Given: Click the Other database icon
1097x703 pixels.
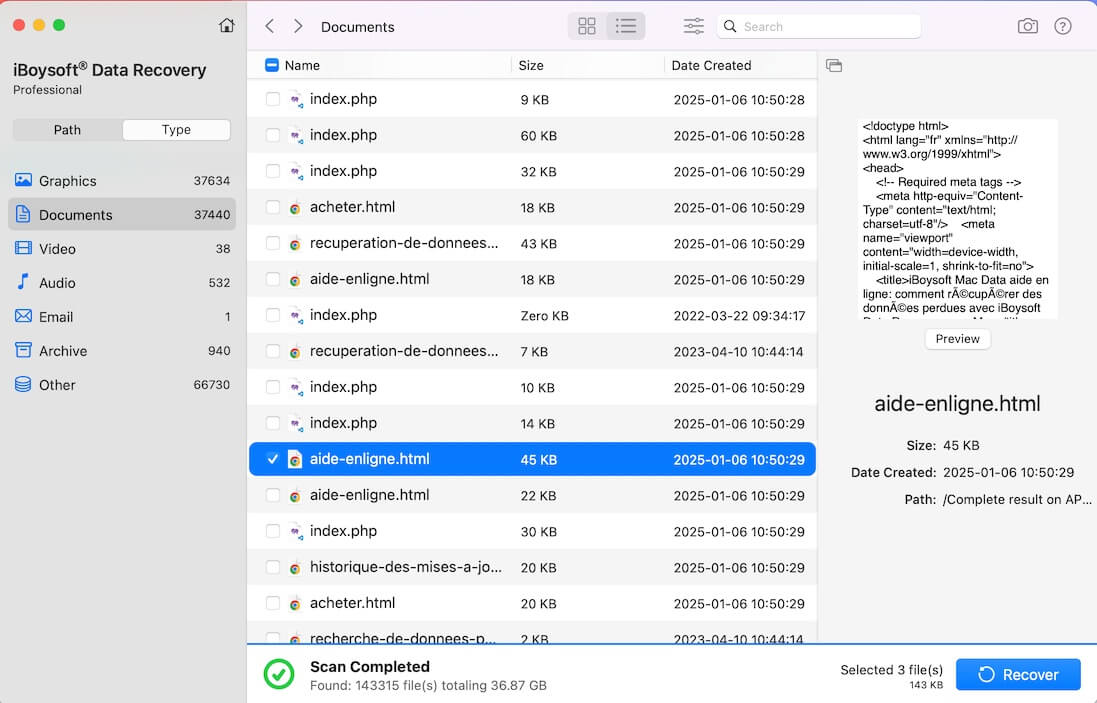Looking at the screenshot, I should 23,385.
